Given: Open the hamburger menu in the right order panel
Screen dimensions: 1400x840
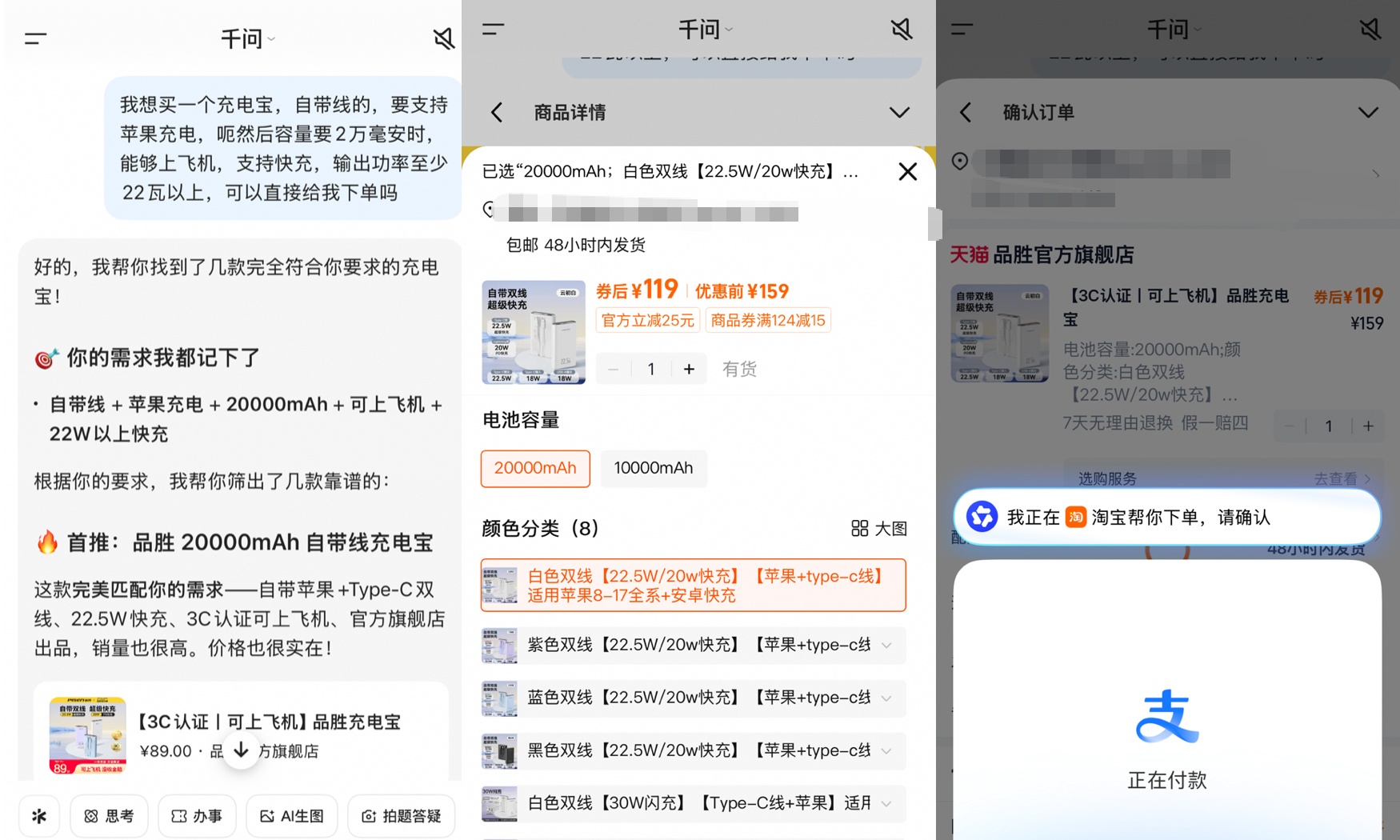Looking at the screenshot, I should 962,30.
